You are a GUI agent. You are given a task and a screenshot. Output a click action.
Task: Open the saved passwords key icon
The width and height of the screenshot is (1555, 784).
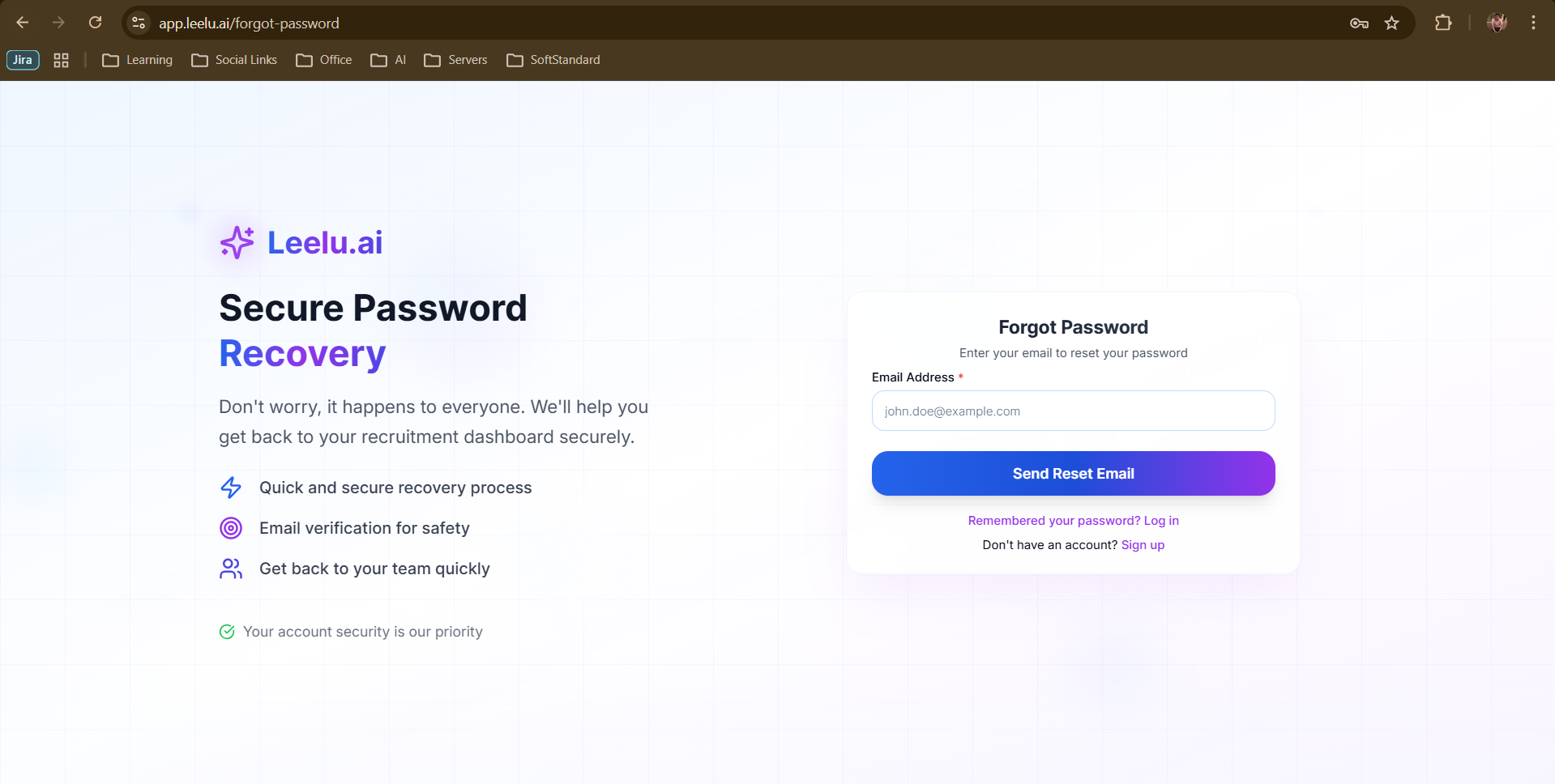1359,23
